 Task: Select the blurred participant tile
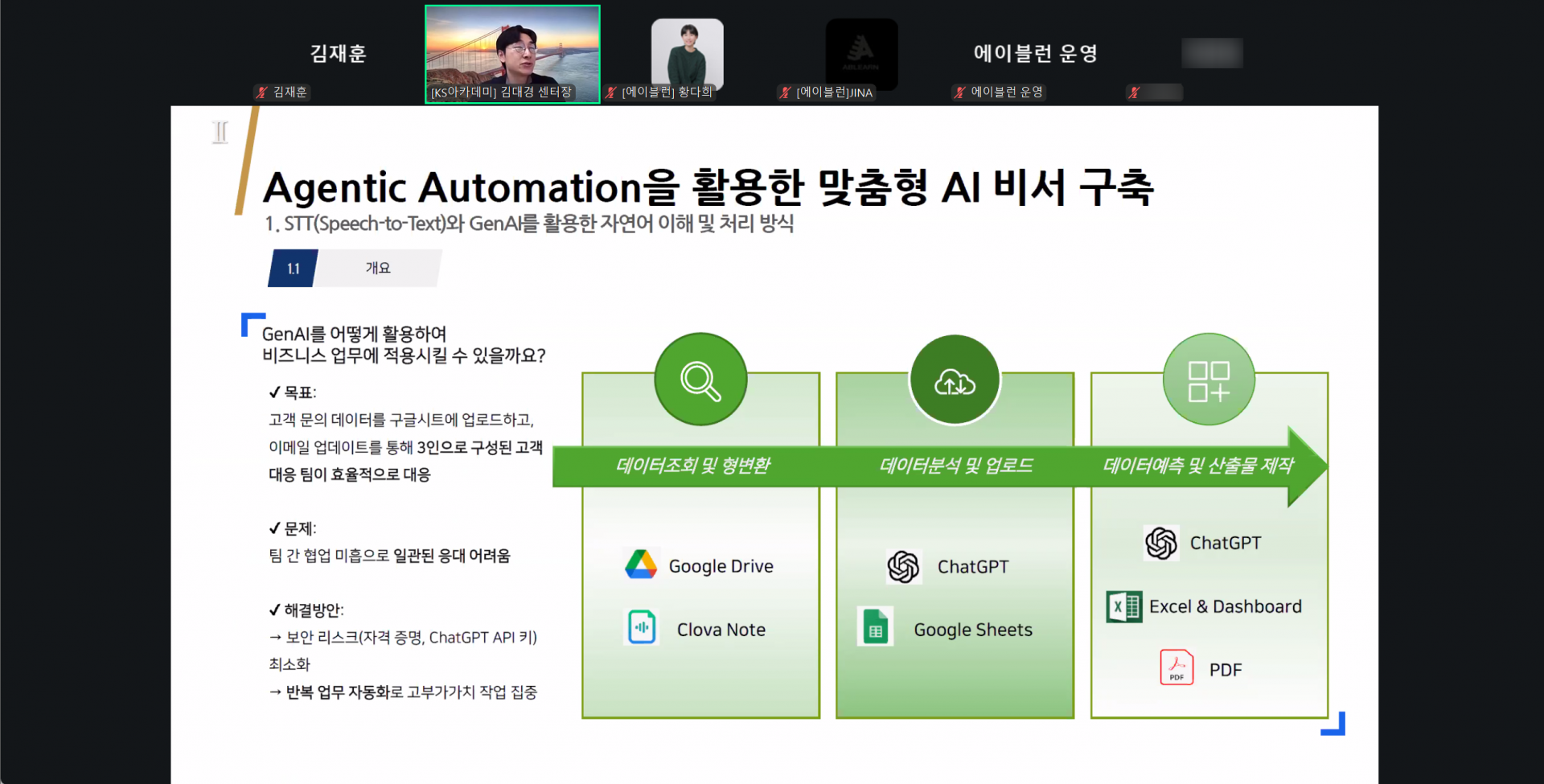point(1212,53)
